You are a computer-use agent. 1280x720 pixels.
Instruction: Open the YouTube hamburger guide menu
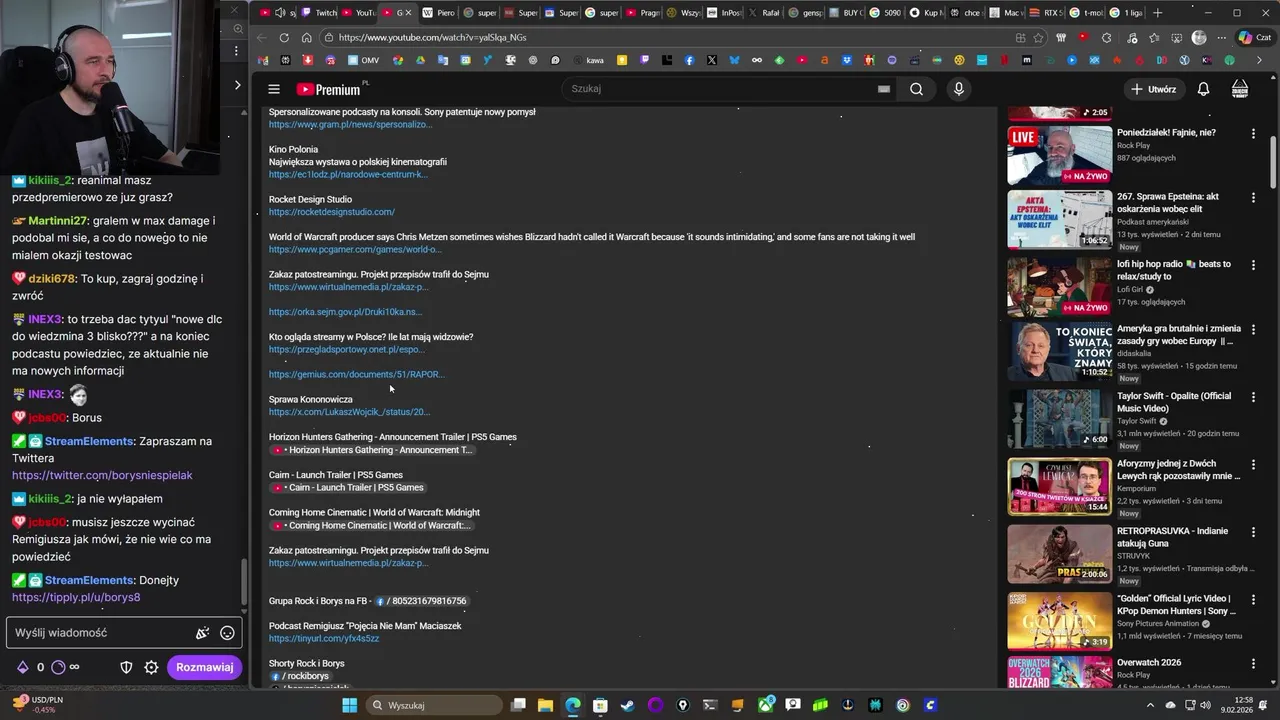(x=273, y=89)
